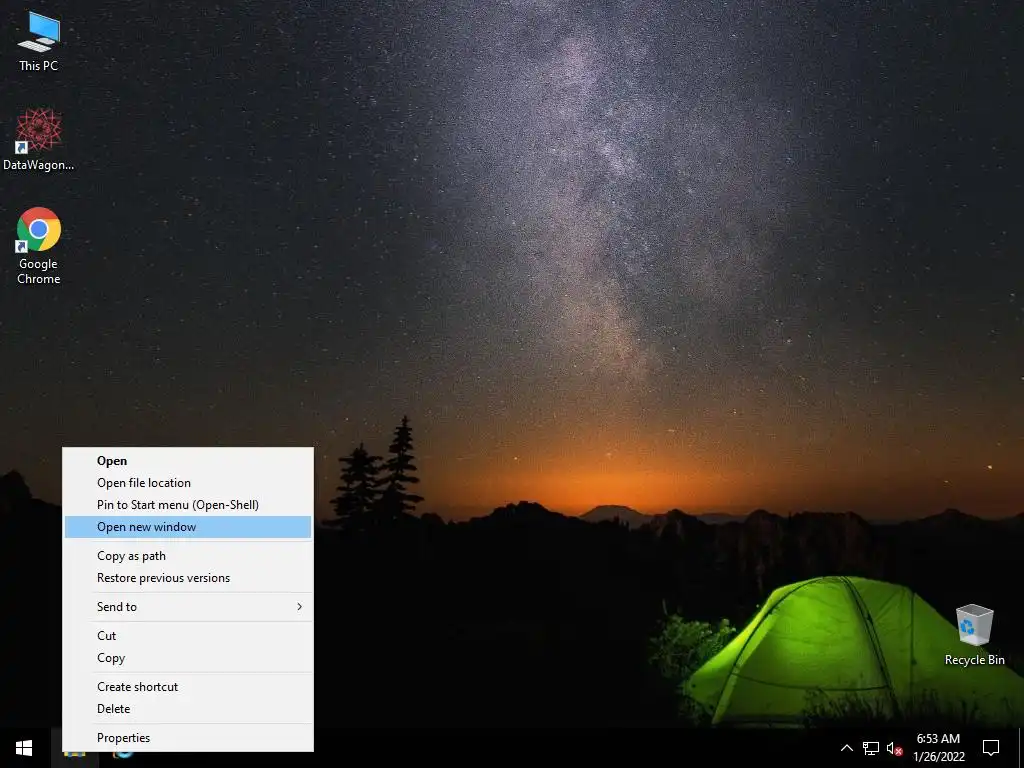This screenshot has width=1024, height=768.
Task: Click Open new window
Action: 188,527
